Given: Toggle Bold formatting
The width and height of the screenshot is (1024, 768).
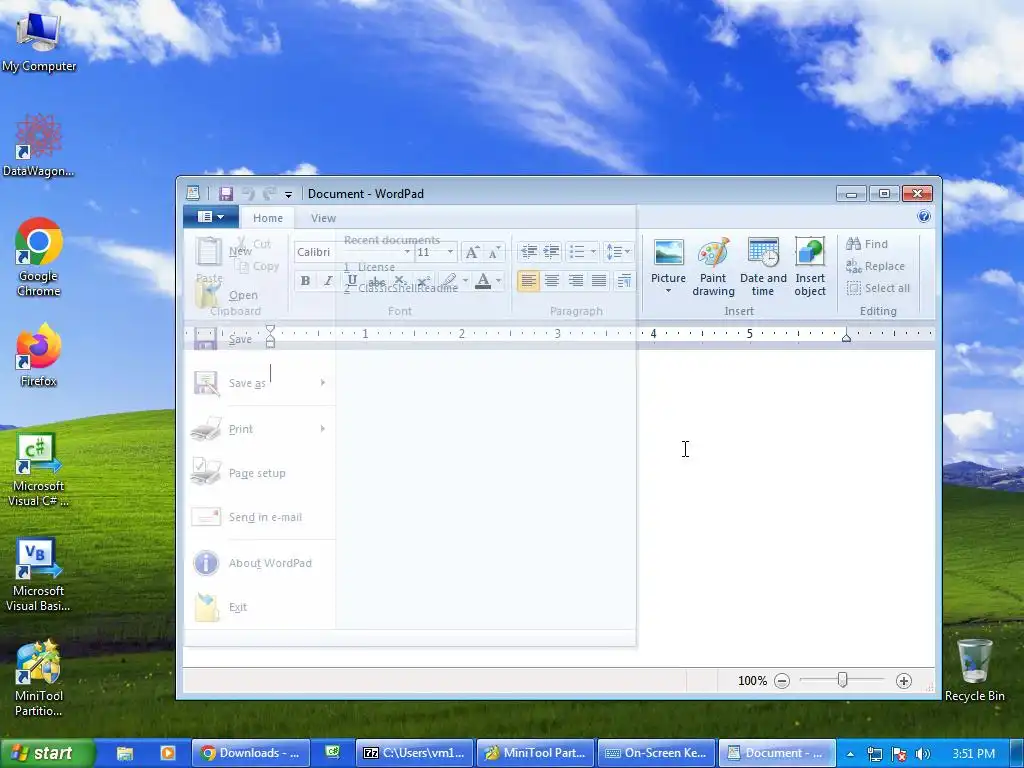Looking at the screenshot, I should pos(305,281).
